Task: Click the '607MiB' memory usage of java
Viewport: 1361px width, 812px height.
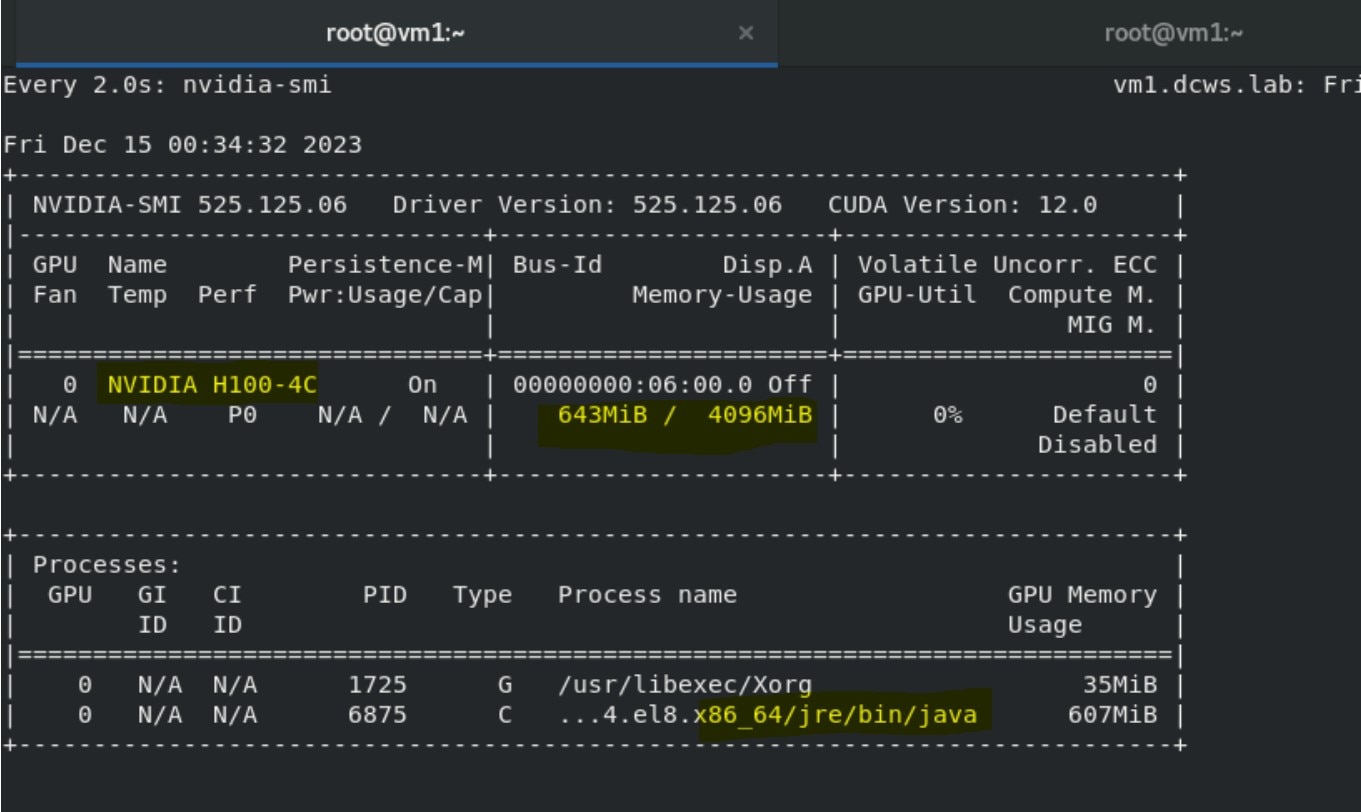Action: 1112,715
